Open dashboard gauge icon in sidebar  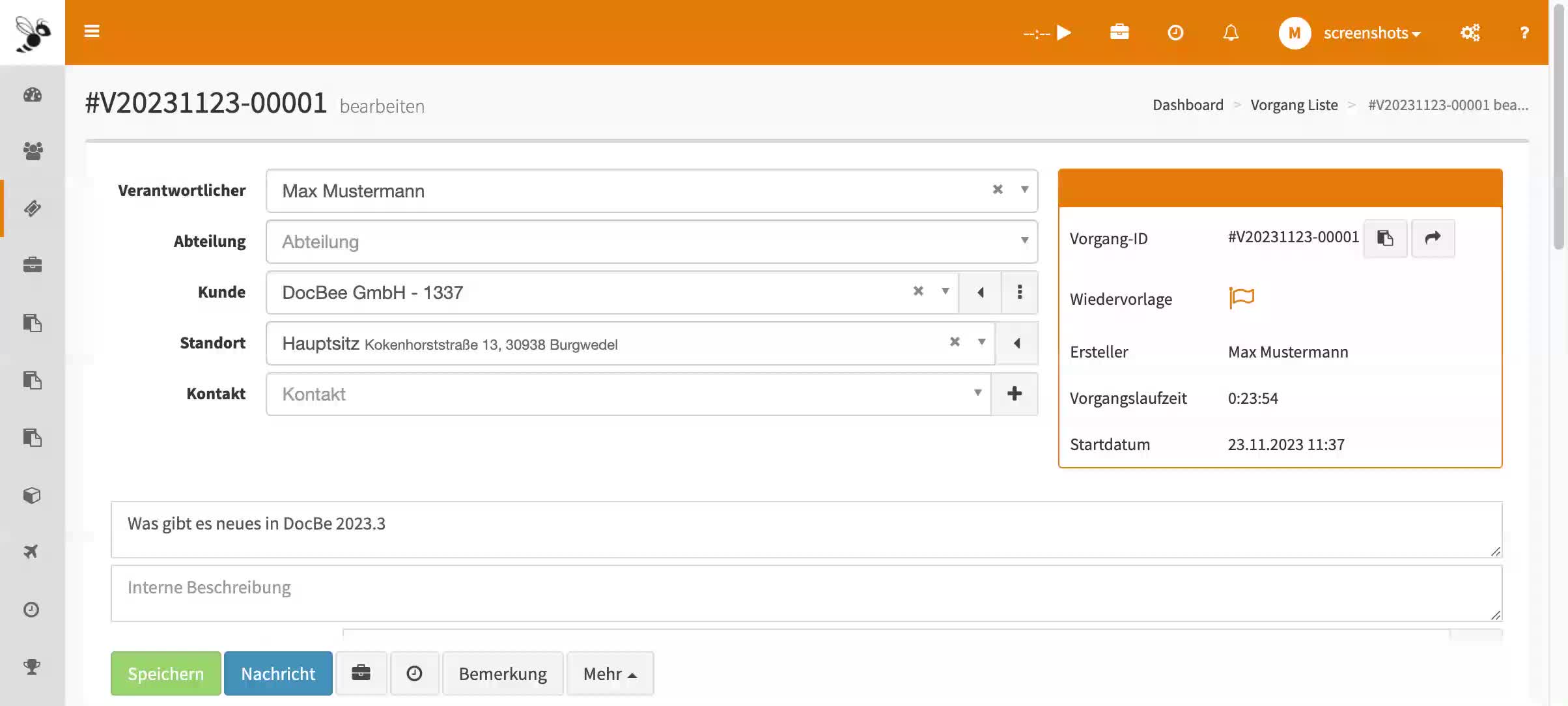[x=33, y=95]
